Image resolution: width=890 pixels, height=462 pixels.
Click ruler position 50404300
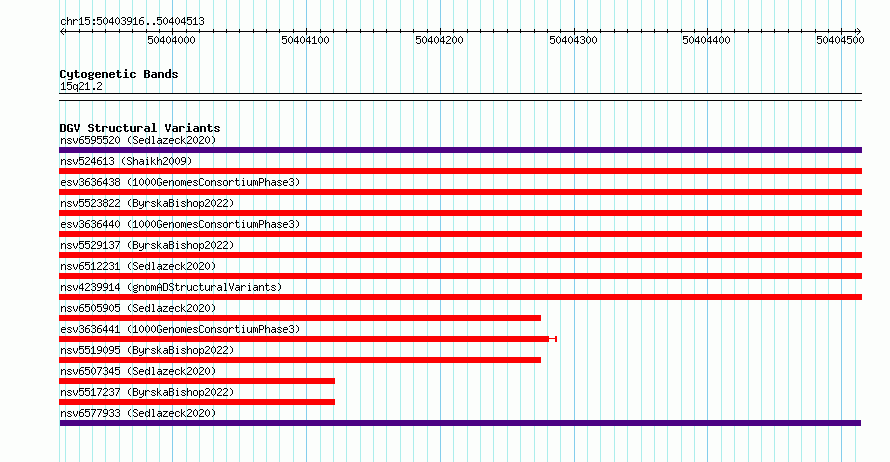[573, 40]
